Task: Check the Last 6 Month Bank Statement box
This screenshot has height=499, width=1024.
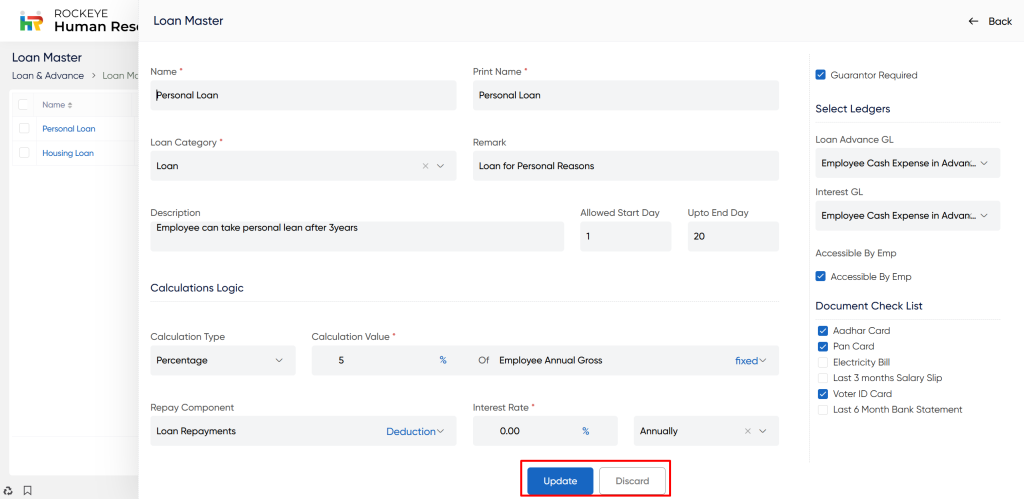Action: coord(822,410)
